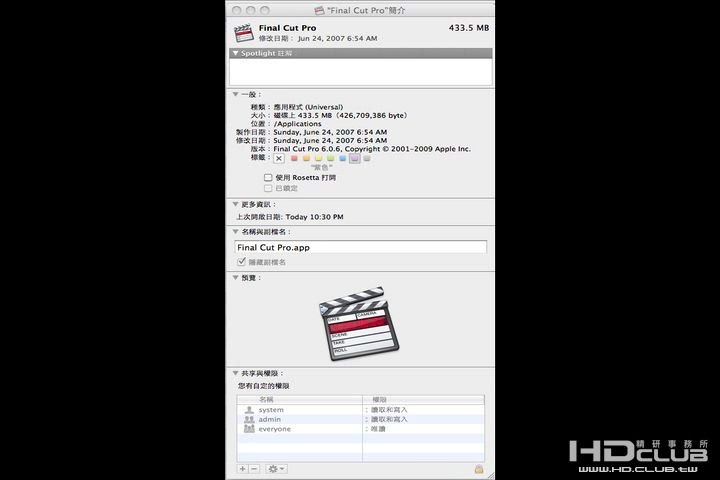The image size is (720, 480).
Task: Select the green label color
Action: [330, 158]
